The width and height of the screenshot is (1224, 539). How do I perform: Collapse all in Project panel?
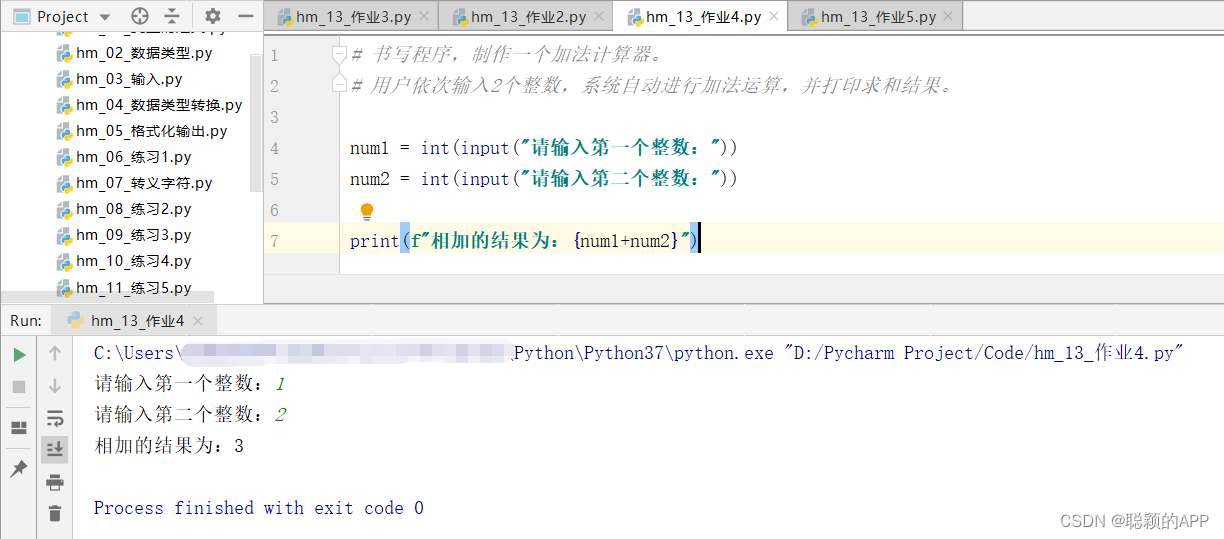tap(173, 16)
